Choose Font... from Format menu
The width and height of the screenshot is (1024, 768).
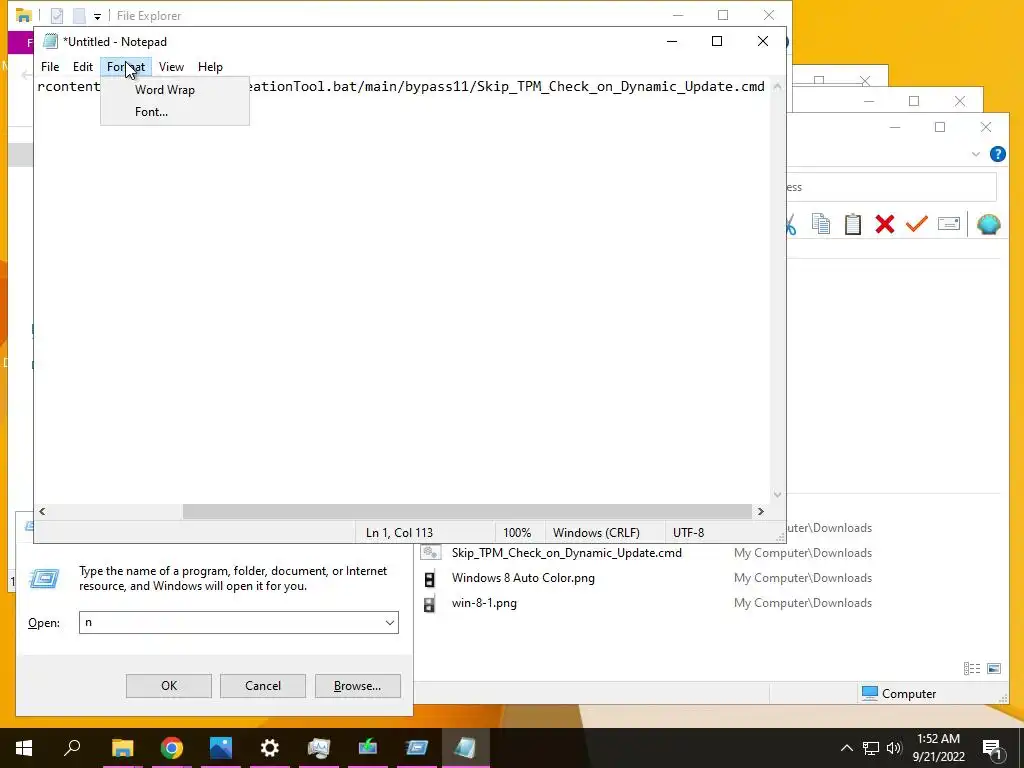pos(152,112)
